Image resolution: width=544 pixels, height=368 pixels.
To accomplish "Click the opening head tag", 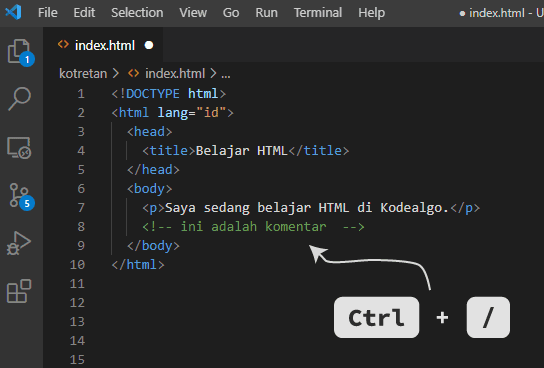I will coord(150,132).
